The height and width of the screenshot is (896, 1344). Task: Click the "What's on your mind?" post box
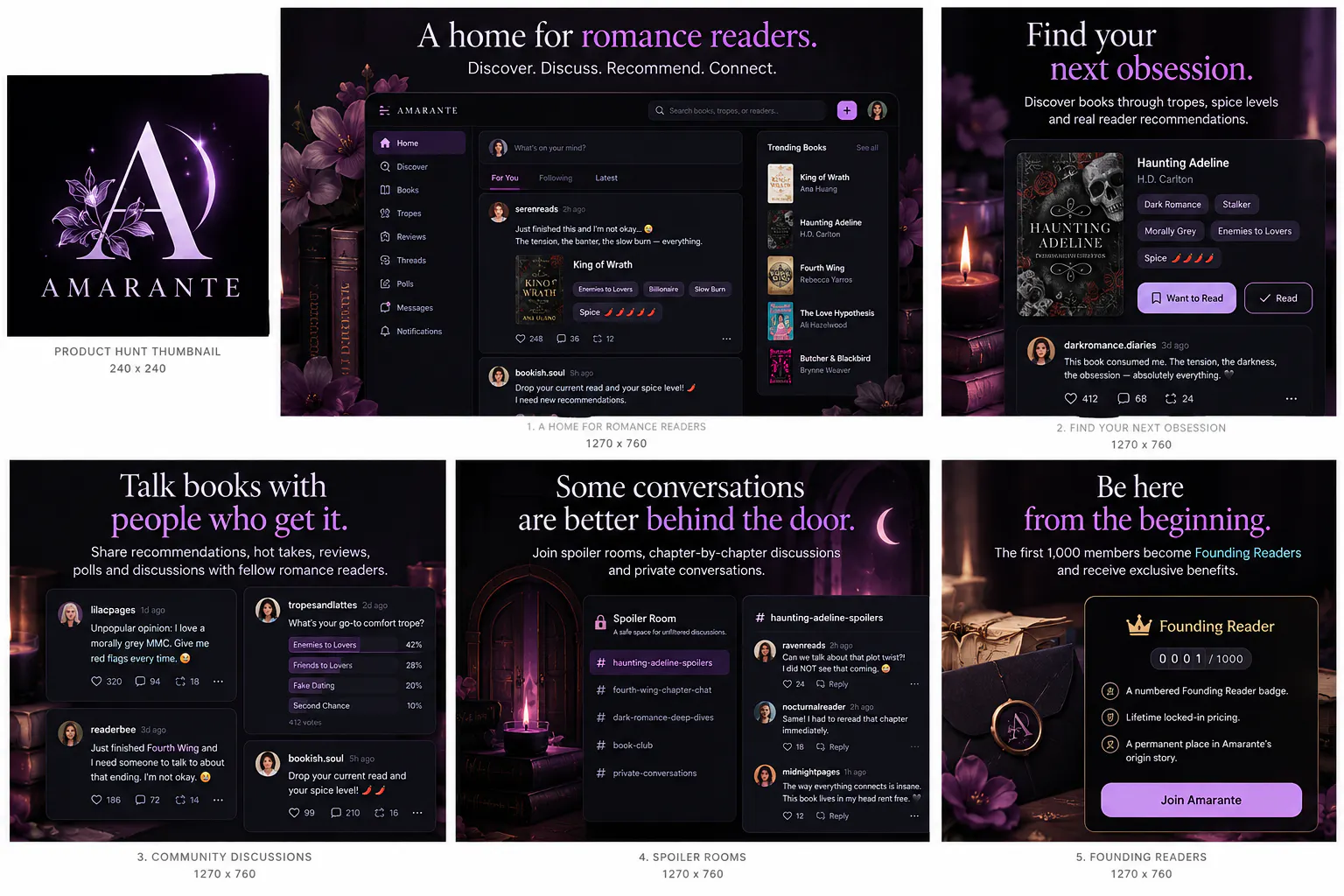(610, 148)
